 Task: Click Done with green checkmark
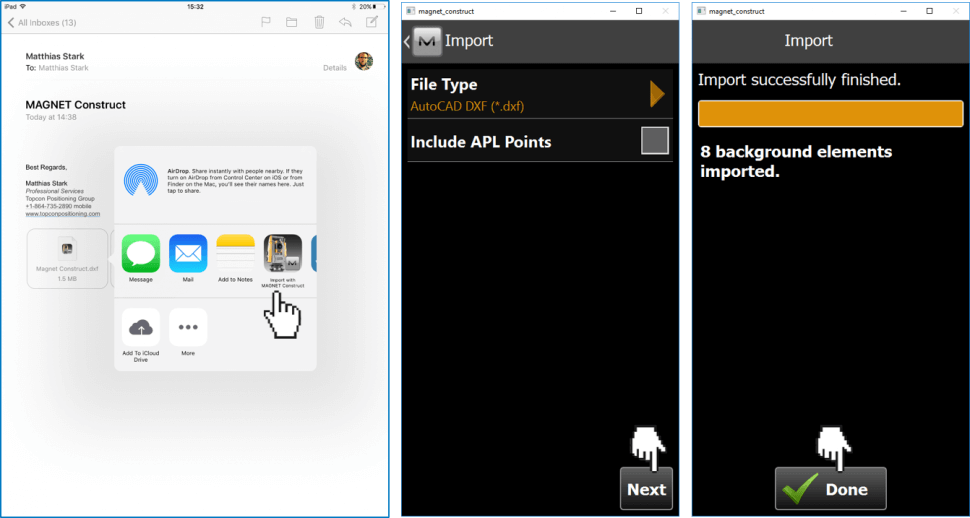click(831, 489)
